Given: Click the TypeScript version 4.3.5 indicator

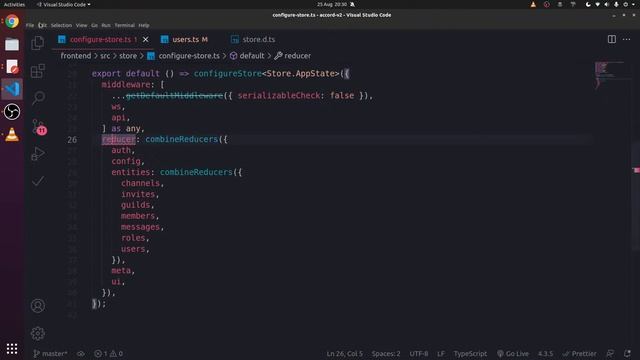Looking at the screenshot, I should tap(545, 354).
